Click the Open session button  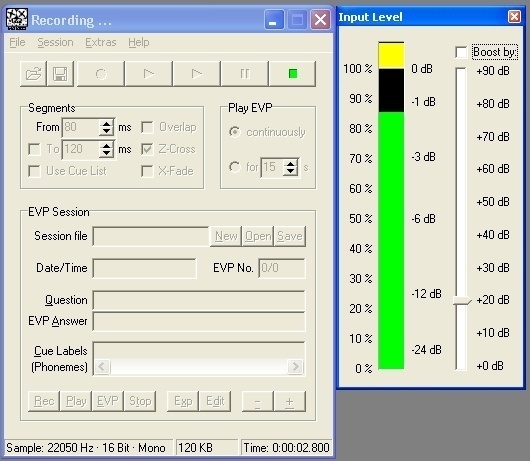258,236
